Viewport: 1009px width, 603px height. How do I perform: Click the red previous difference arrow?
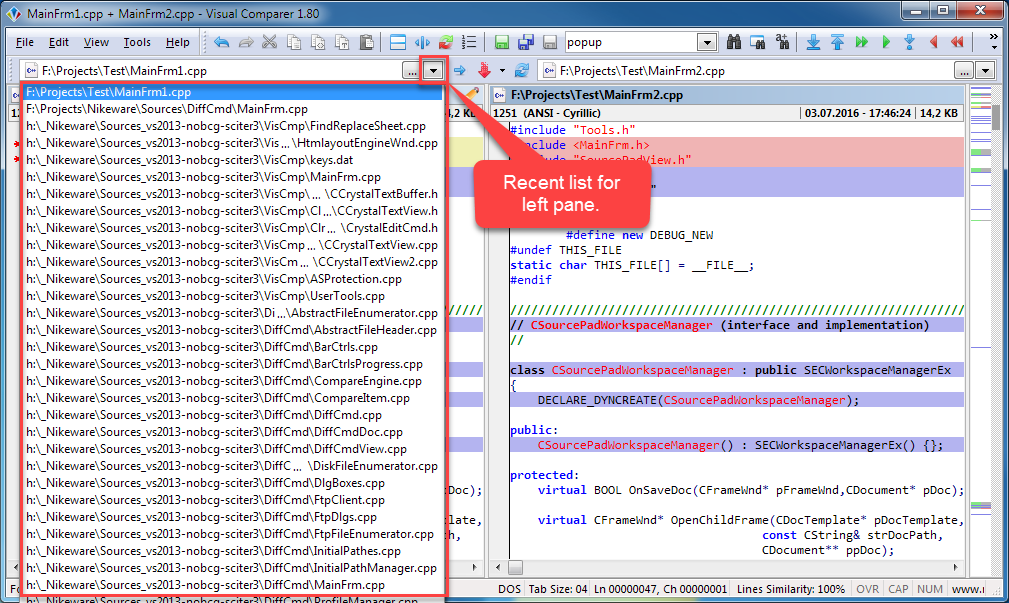934,43
